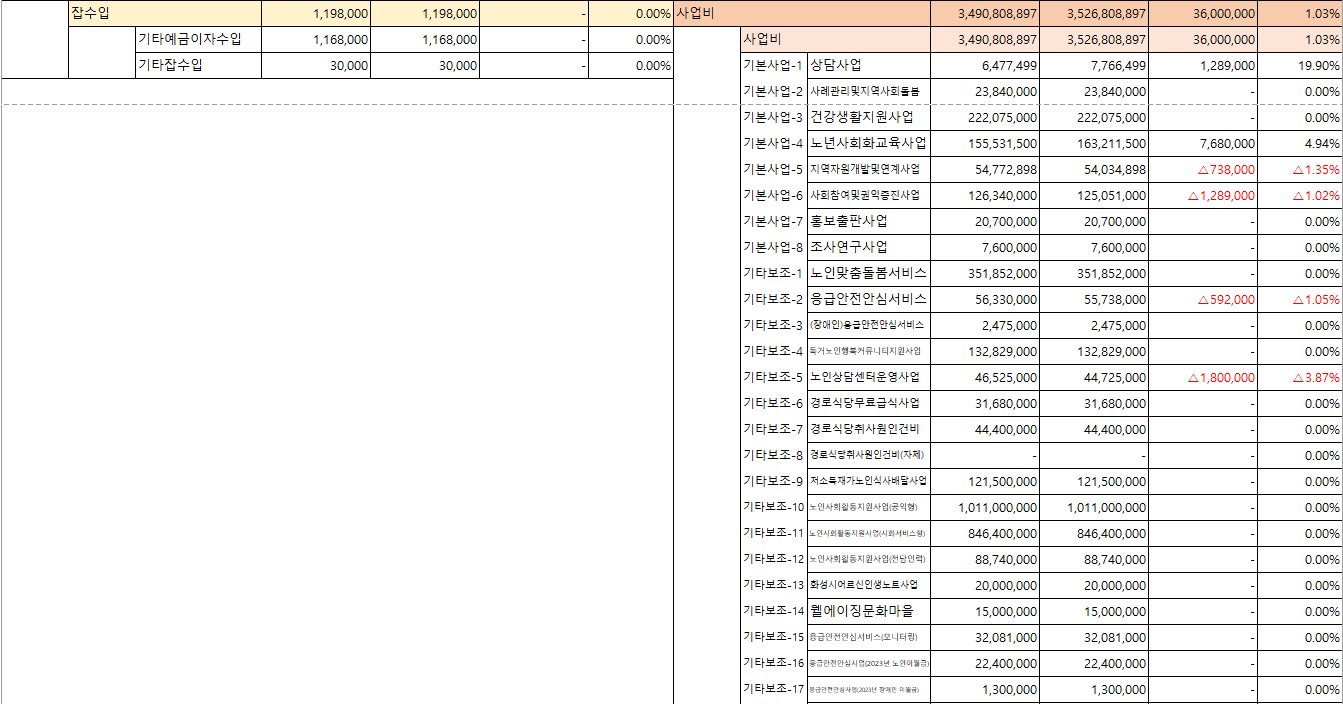This screenshot has height=704, width=1343.
Task: Select the 기타보조-10 code cell
Action: [x=773, y=507]
